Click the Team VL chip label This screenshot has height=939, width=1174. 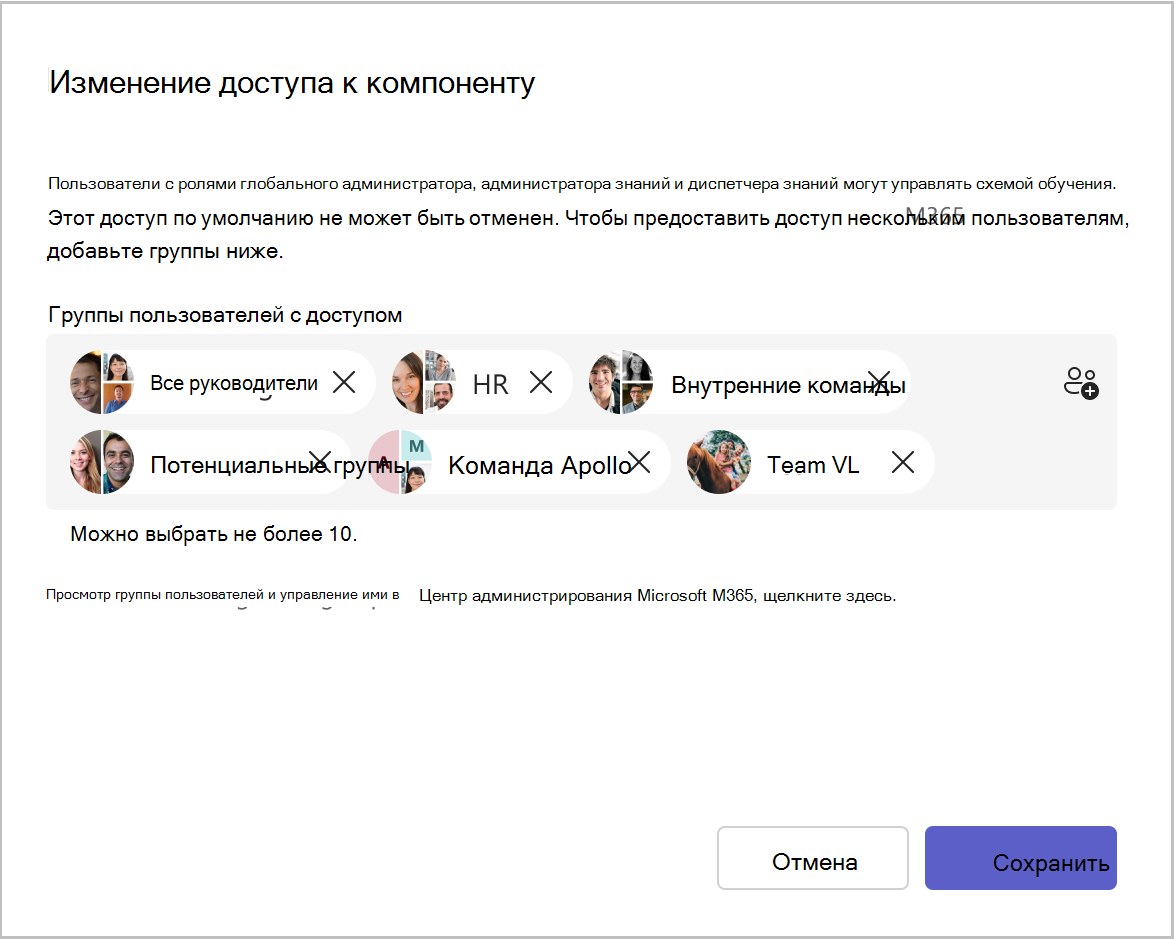point(813,465)
